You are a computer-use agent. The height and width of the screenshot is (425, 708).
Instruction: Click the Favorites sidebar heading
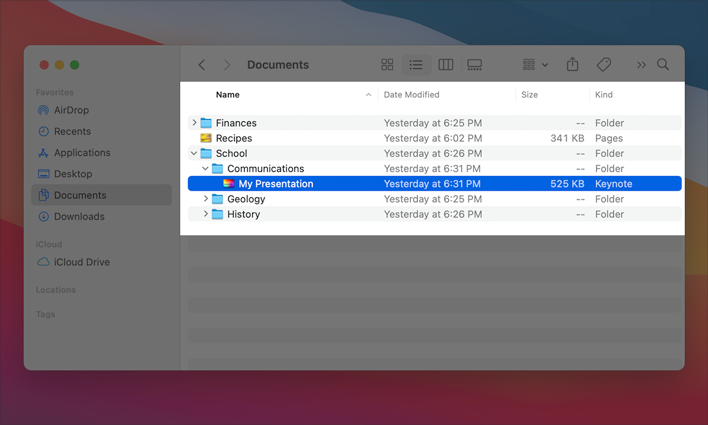tap(55, 92)
